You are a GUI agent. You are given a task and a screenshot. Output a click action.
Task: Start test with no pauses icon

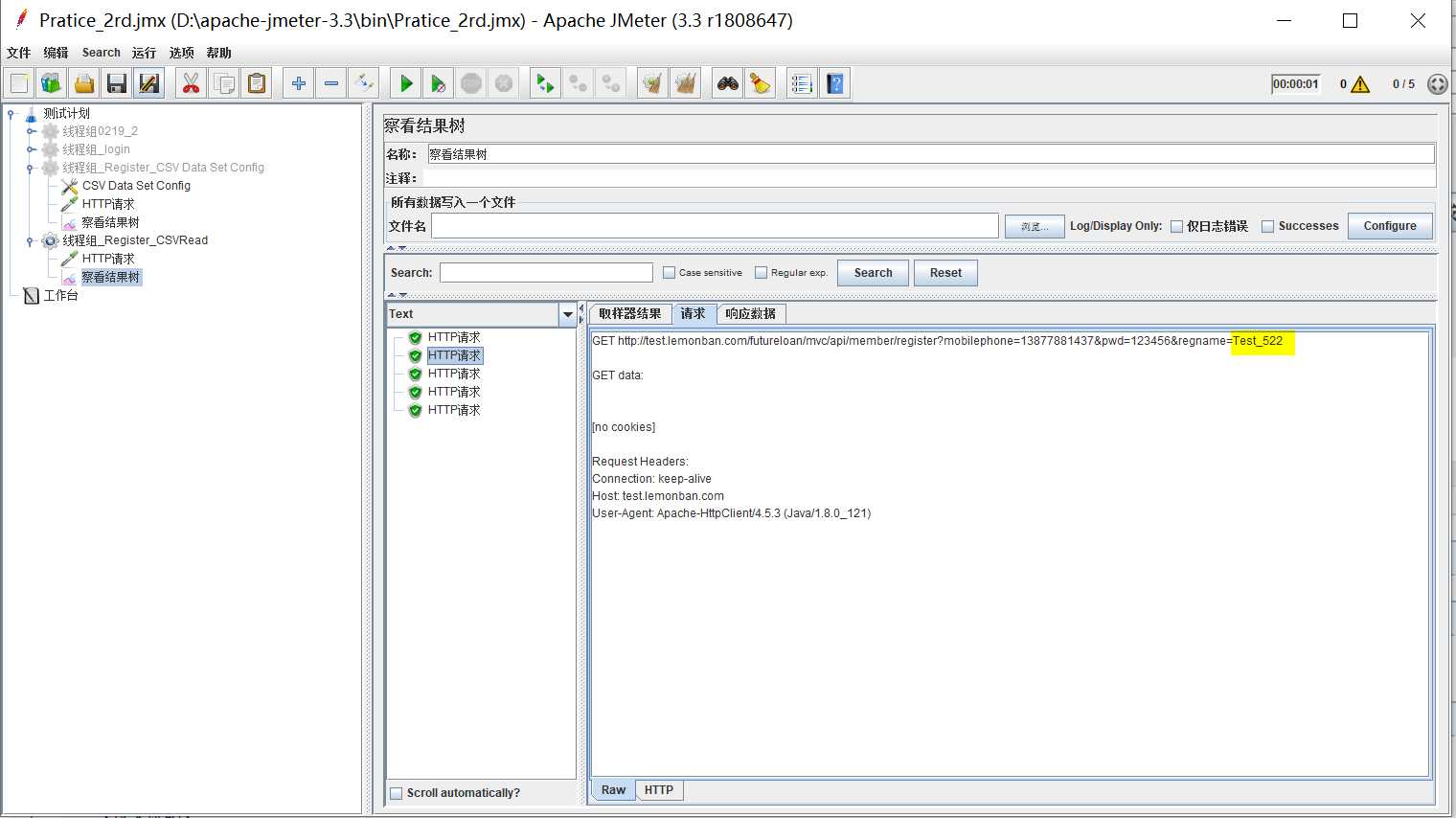pyautogui.click(x=439, y=83)
